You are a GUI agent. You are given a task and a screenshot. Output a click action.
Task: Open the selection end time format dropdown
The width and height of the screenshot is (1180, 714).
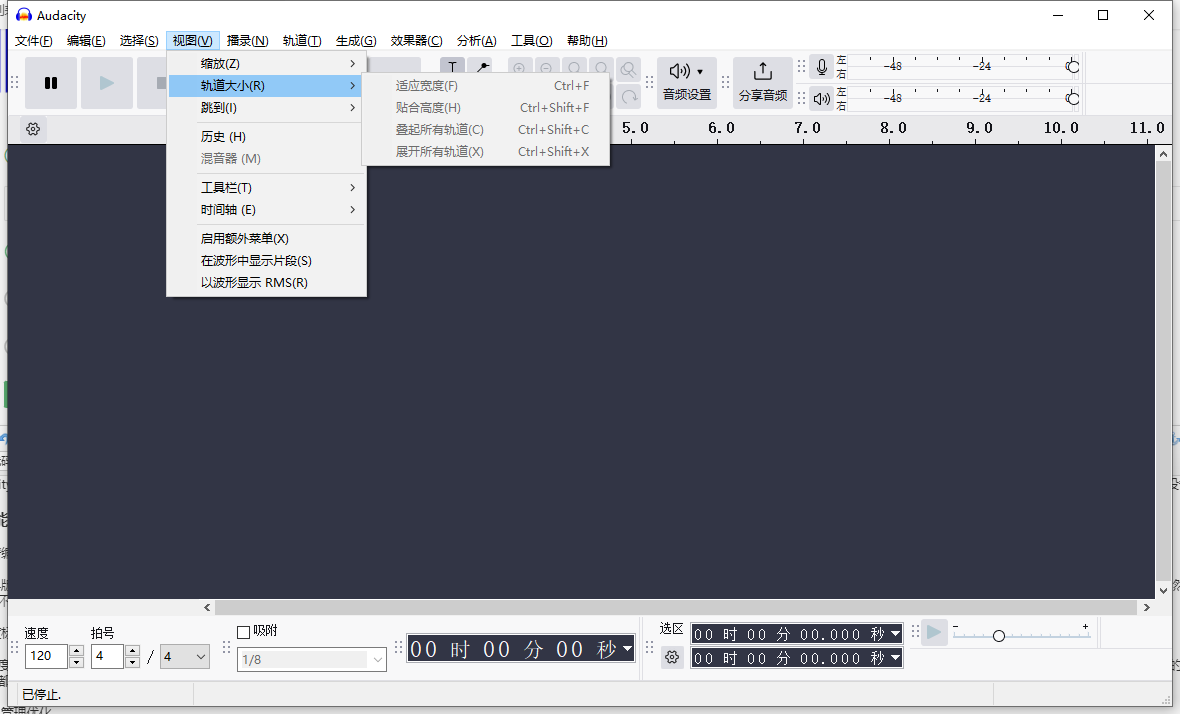pos(895,658)
